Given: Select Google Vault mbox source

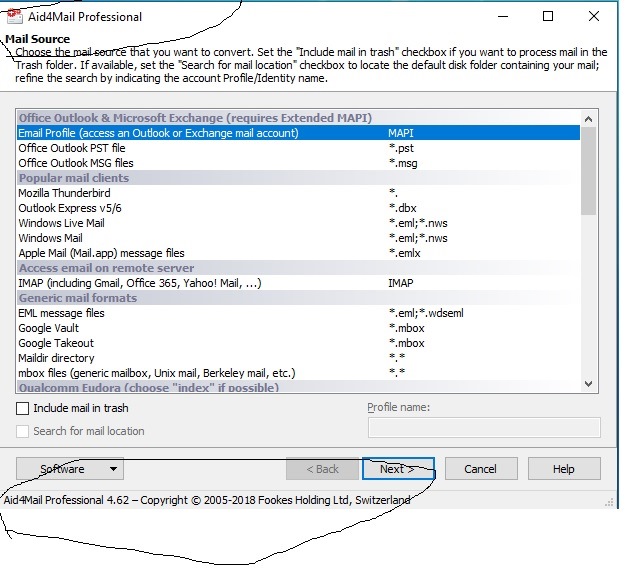Looking at the screenshot, I should pos(298,328).
